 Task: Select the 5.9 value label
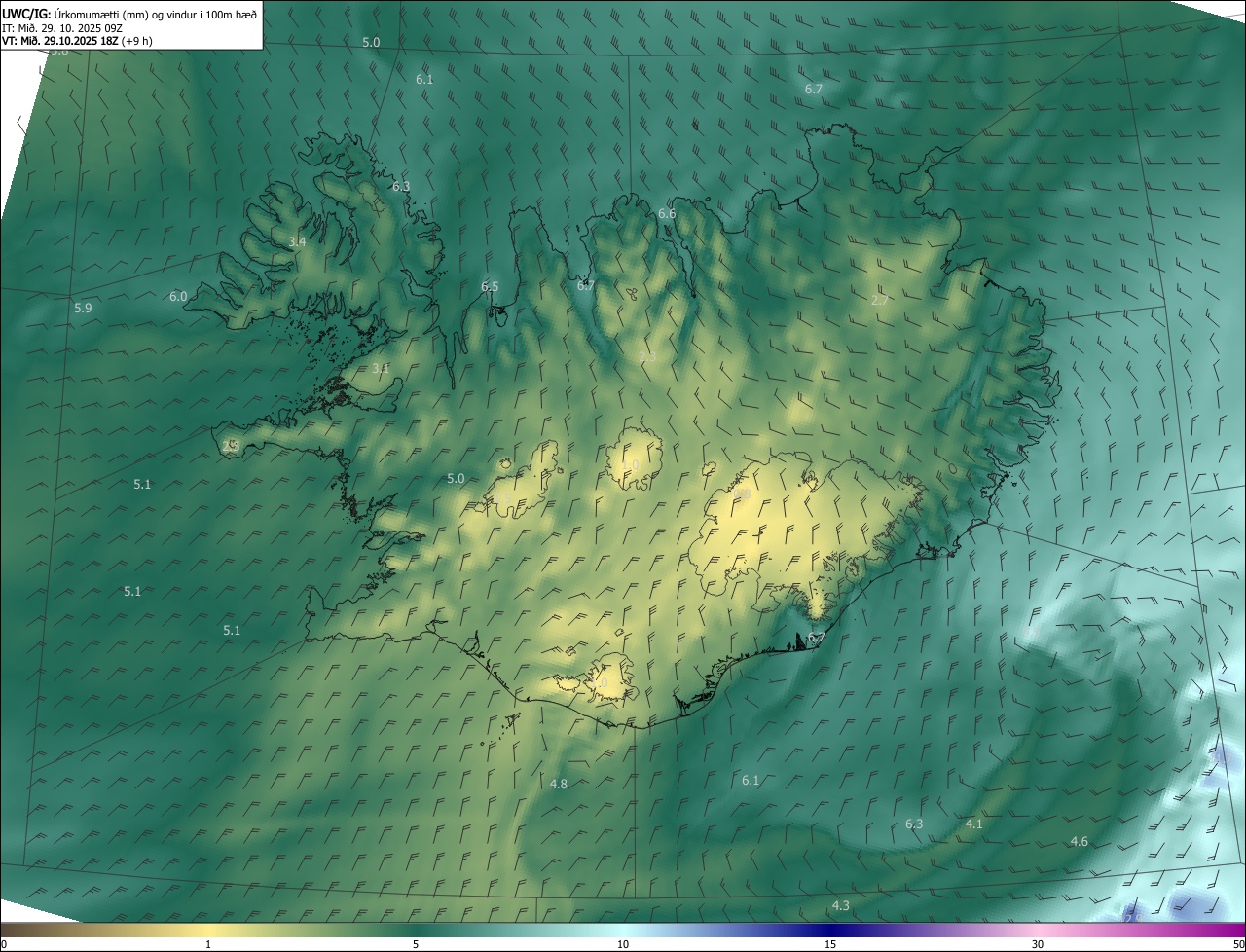[x=83, y=308]
